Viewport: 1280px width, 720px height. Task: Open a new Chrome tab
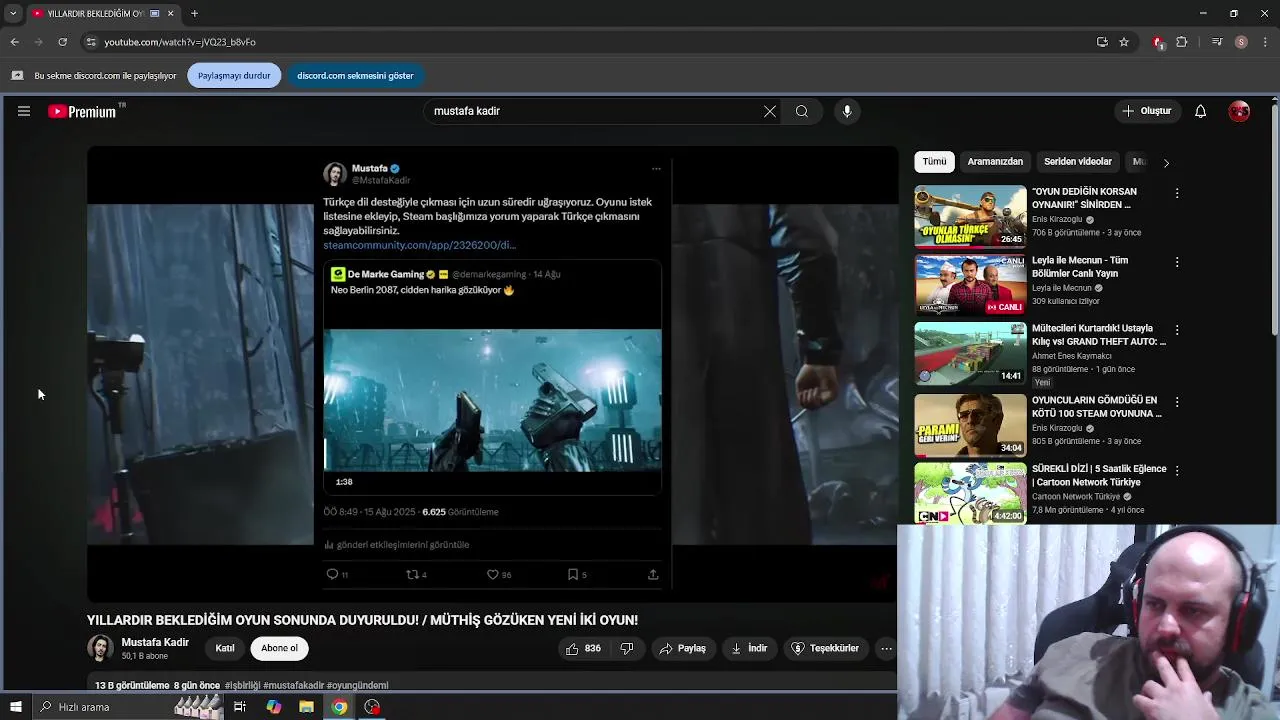pos(194,13)
